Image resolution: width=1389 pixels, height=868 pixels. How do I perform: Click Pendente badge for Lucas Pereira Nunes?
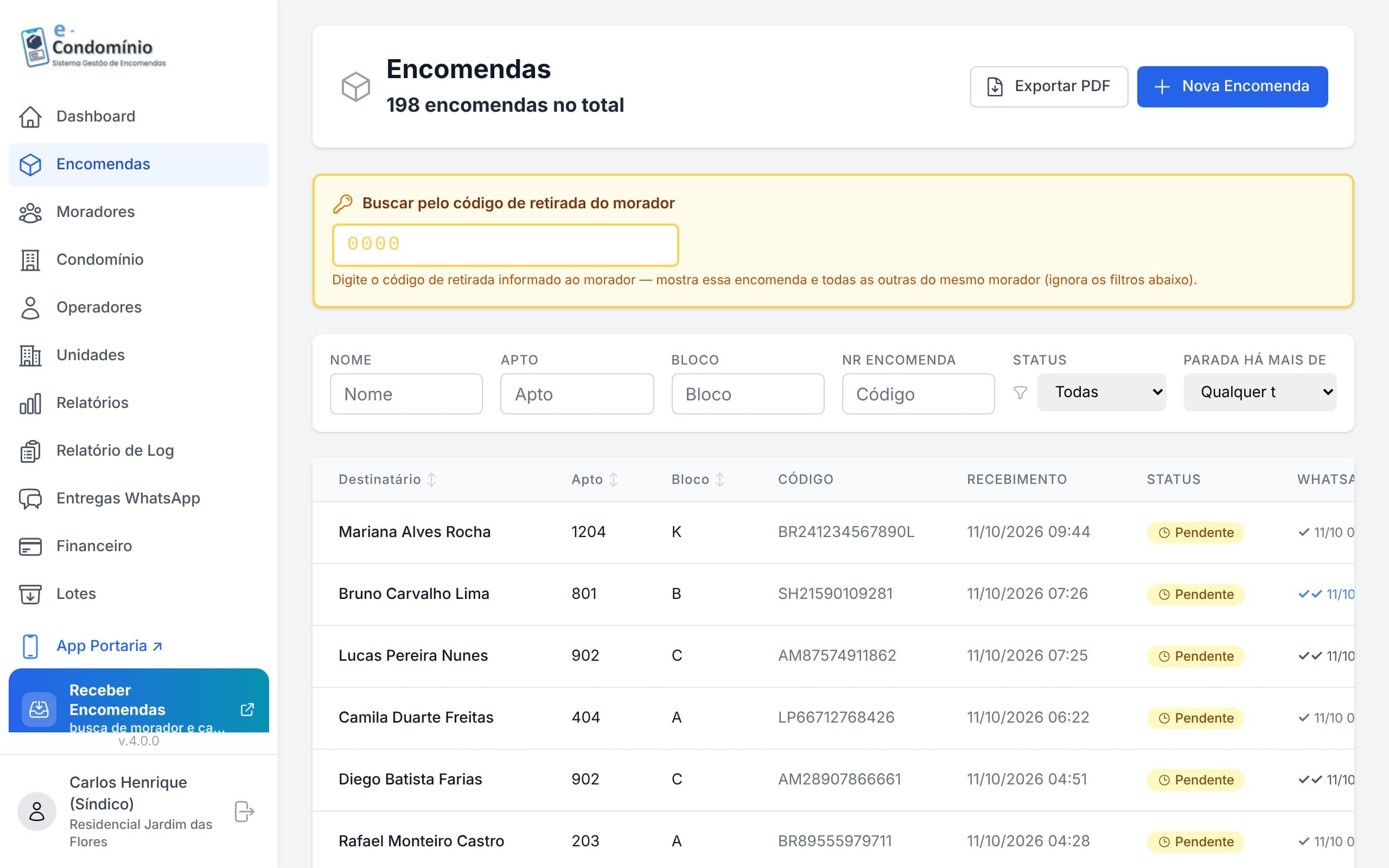coord(1195,656)
